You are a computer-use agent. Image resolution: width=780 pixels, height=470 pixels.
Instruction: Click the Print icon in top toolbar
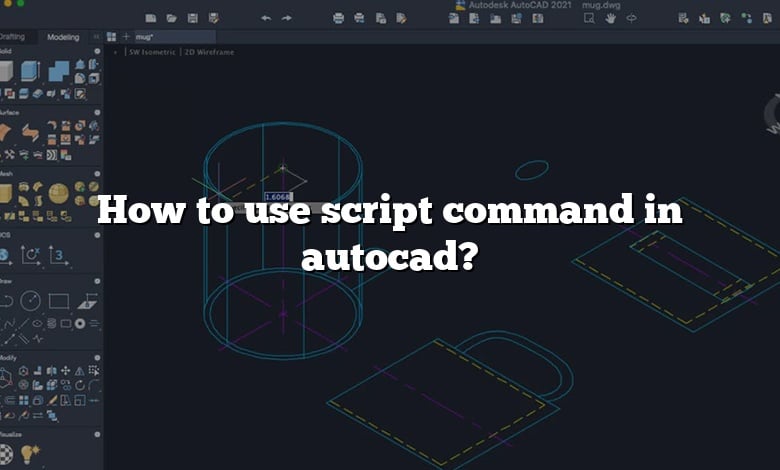338,18
